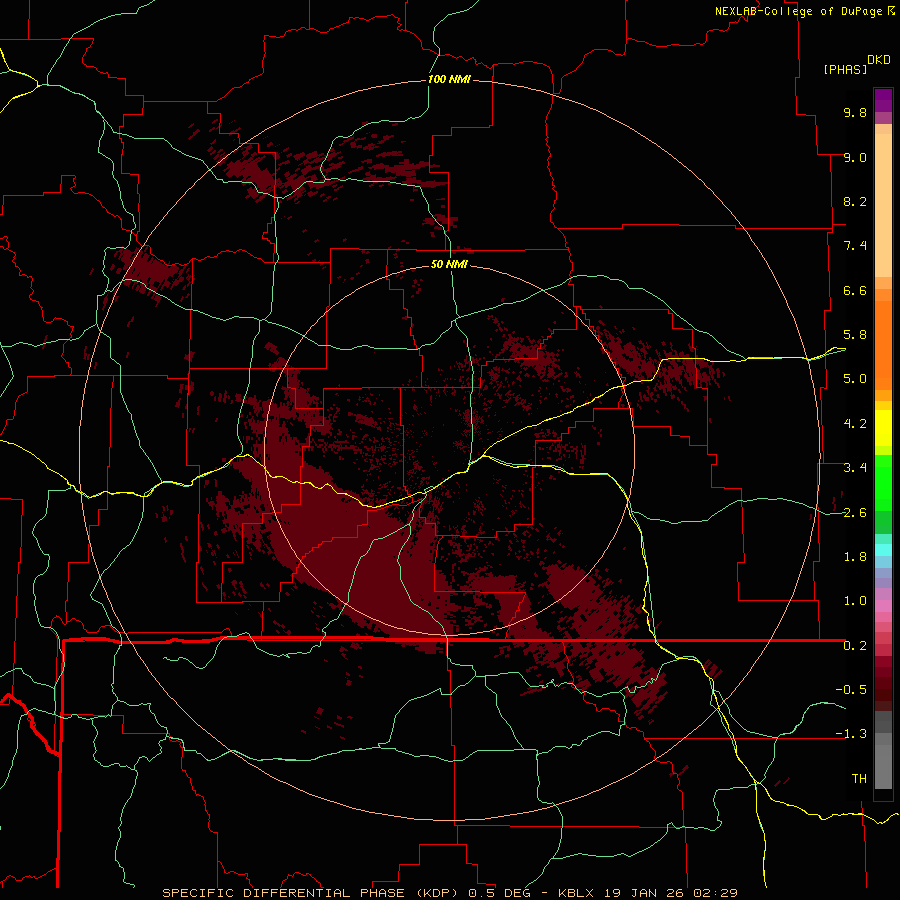900x900 pixels.
Task: Click the 7.4 legend value
Action: click(x=855, y=246)
